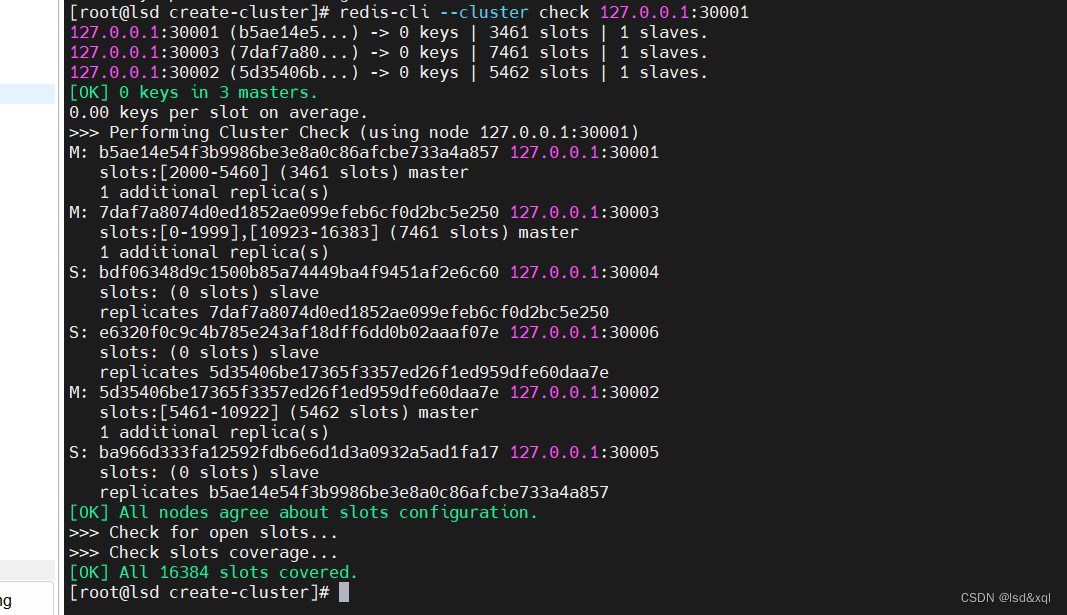Click the line "127.0.0.1:30001 (b5ae14e5...)" summary

pos(389,32)
